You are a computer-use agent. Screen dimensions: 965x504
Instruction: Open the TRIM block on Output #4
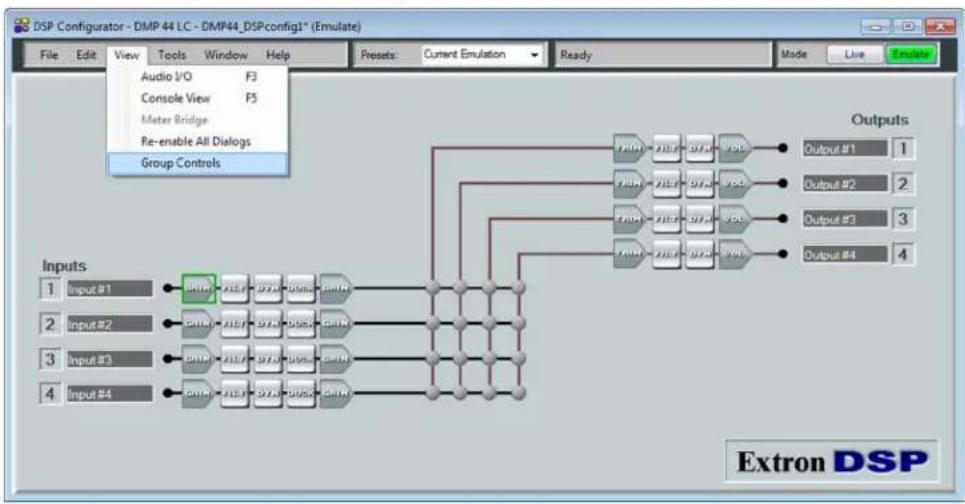630,254
